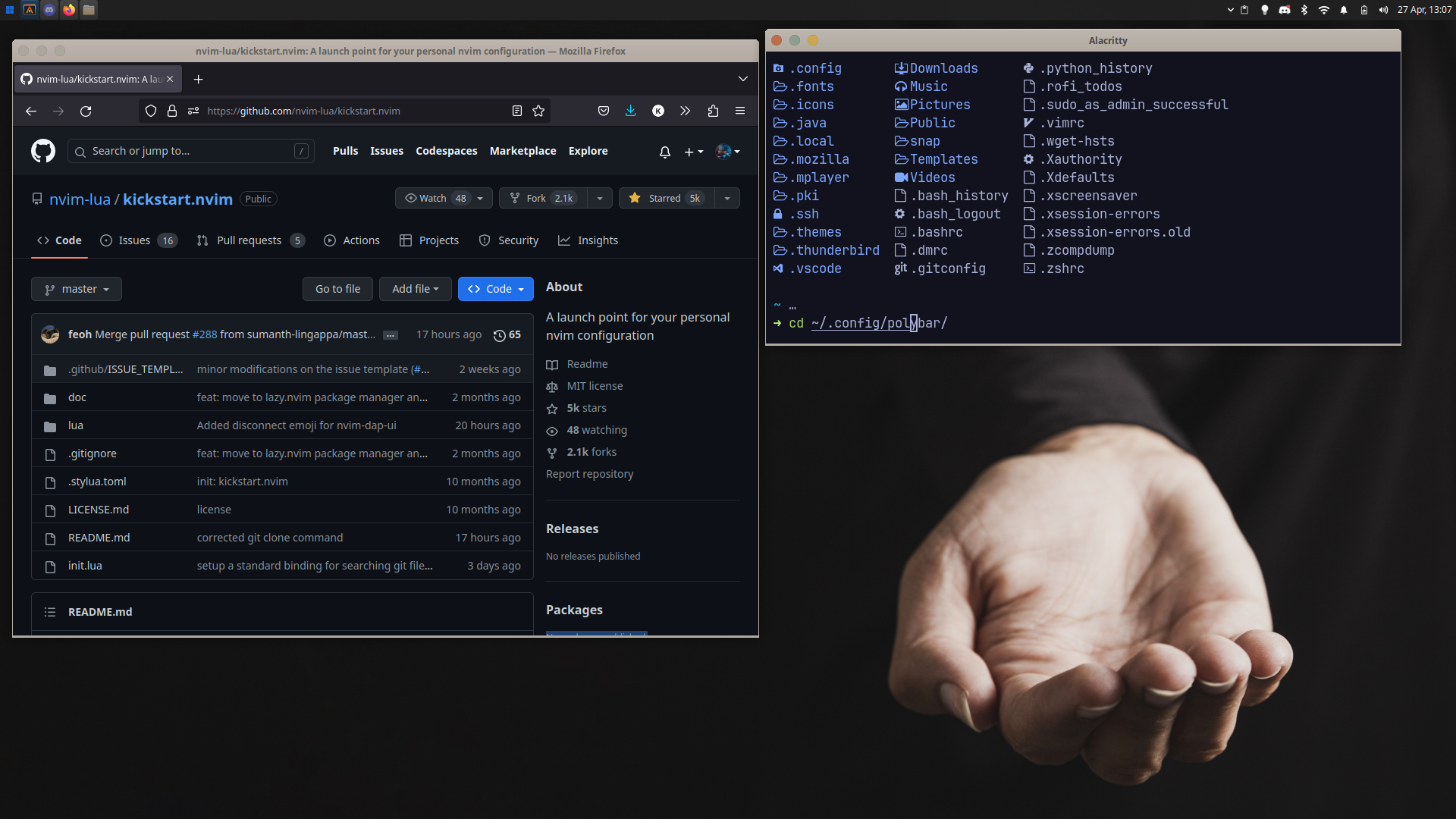Open new Firefox tab with plus

pyautogui.click(x=198, y=79)
